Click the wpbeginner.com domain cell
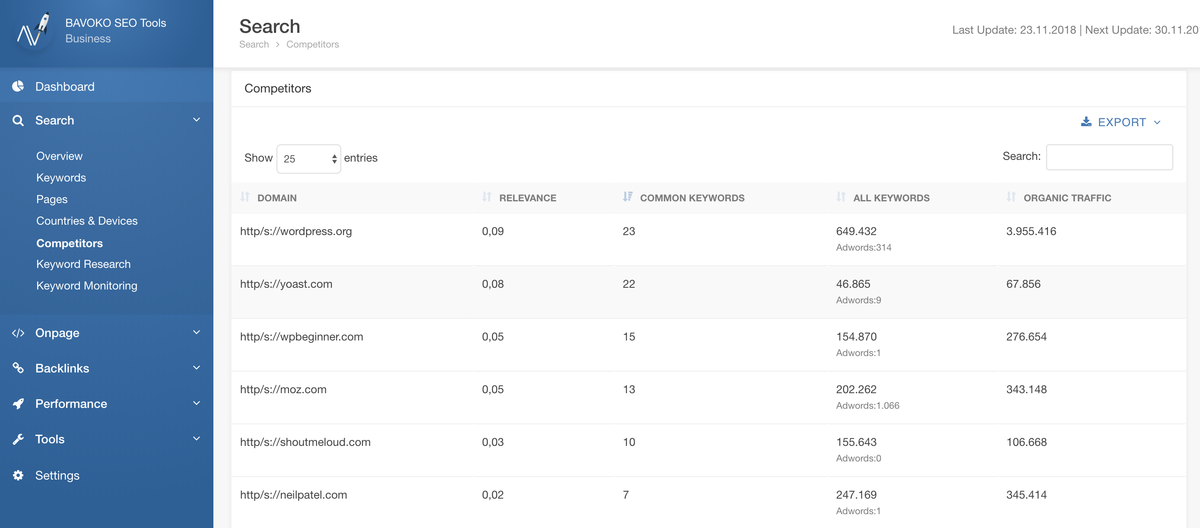The image size is (1200, 528). click(301, 337)
